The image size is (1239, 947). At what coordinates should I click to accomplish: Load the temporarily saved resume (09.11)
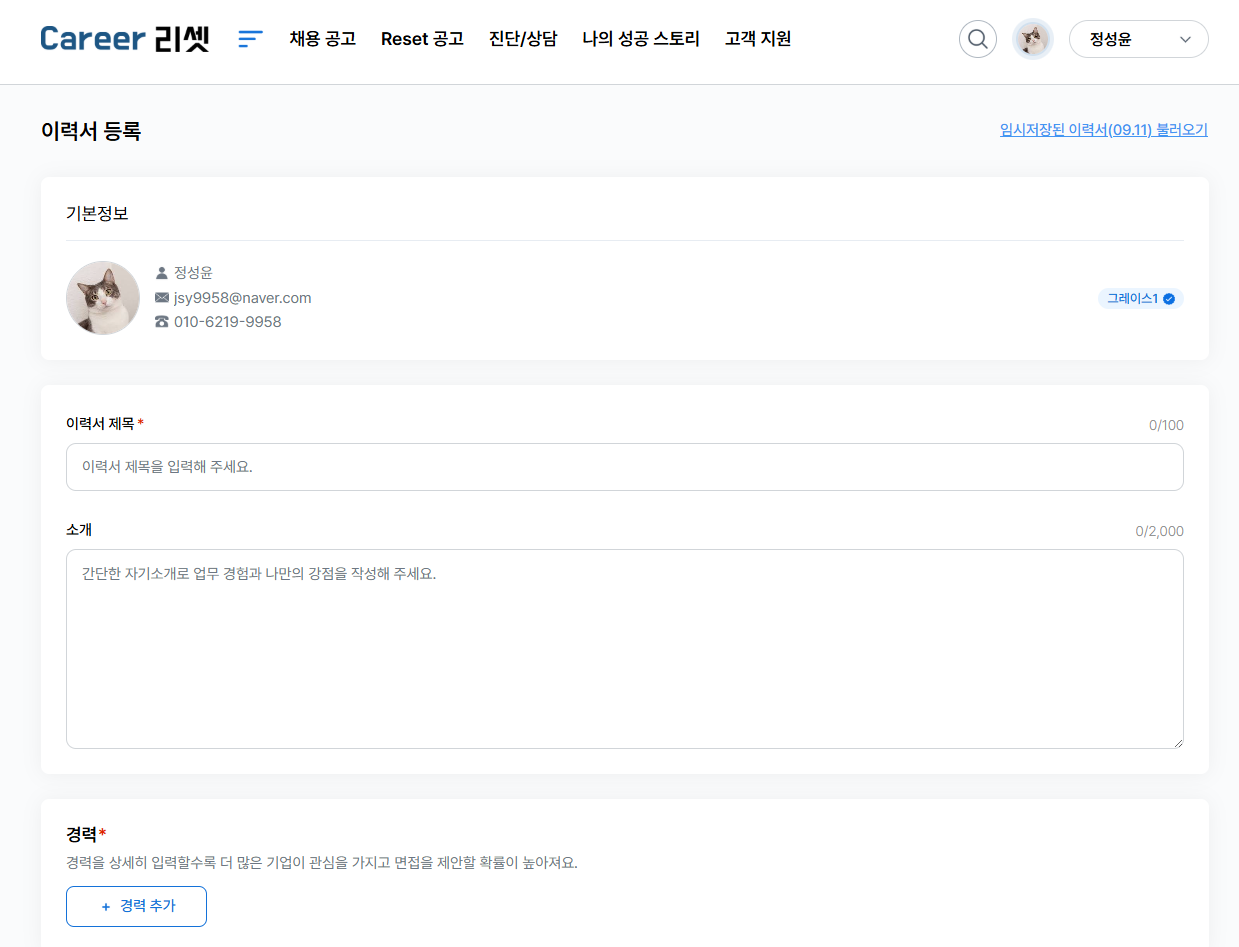(1104, 130)
